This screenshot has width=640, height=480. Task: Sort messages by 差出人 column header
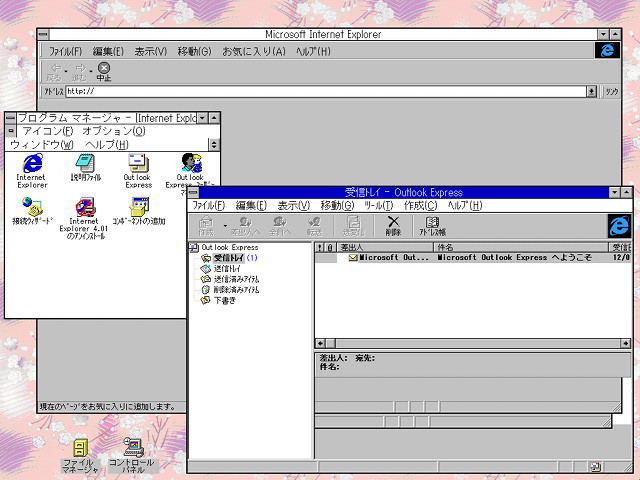tap(385, 247)
